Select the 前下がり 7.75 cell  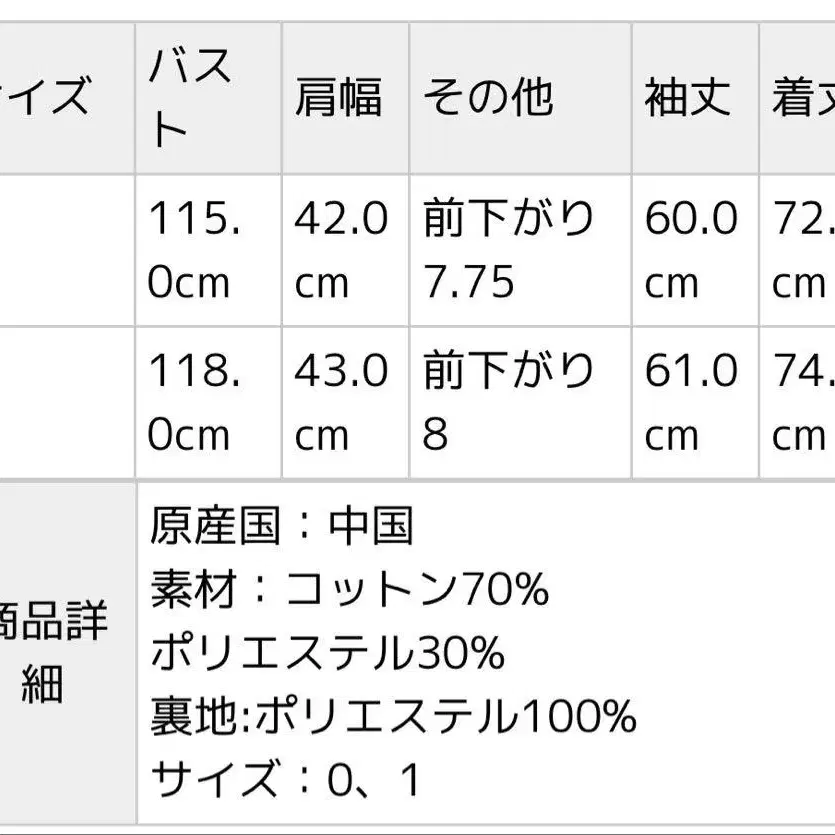(508, 250)
